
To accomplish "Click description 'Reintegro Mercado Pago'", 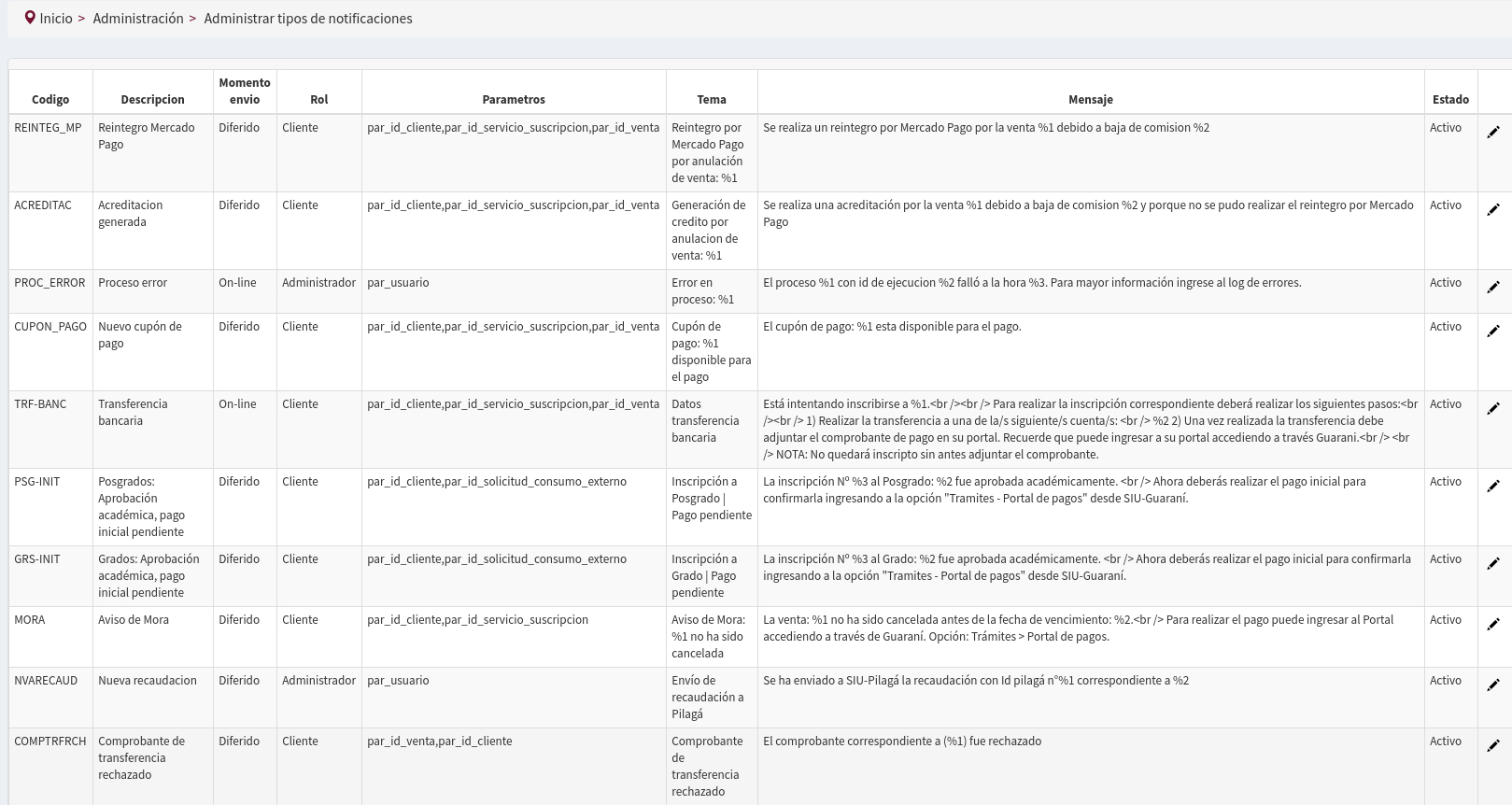I will point(147,135).
